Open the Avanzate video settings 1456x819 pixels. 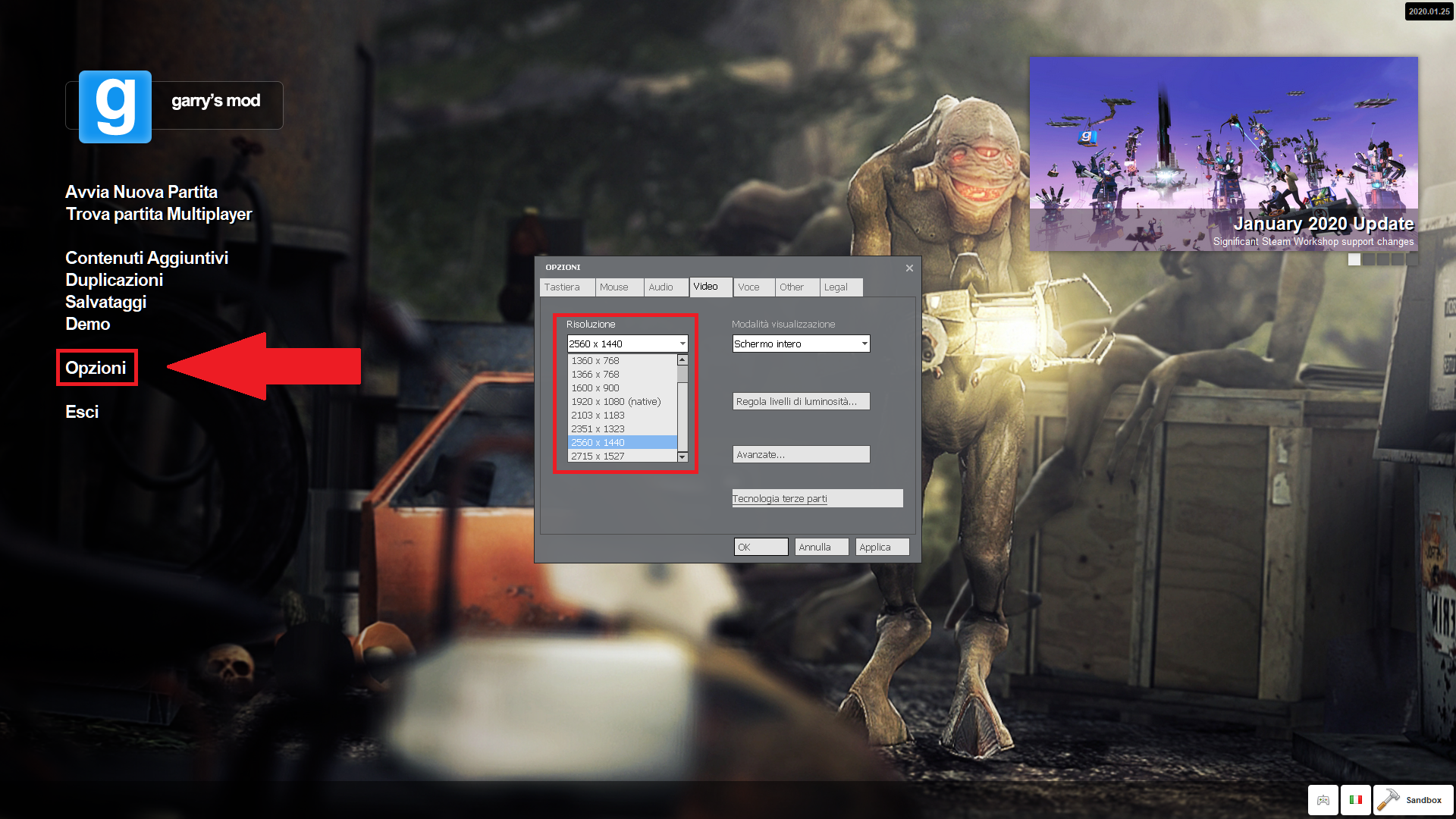[801, 454]
